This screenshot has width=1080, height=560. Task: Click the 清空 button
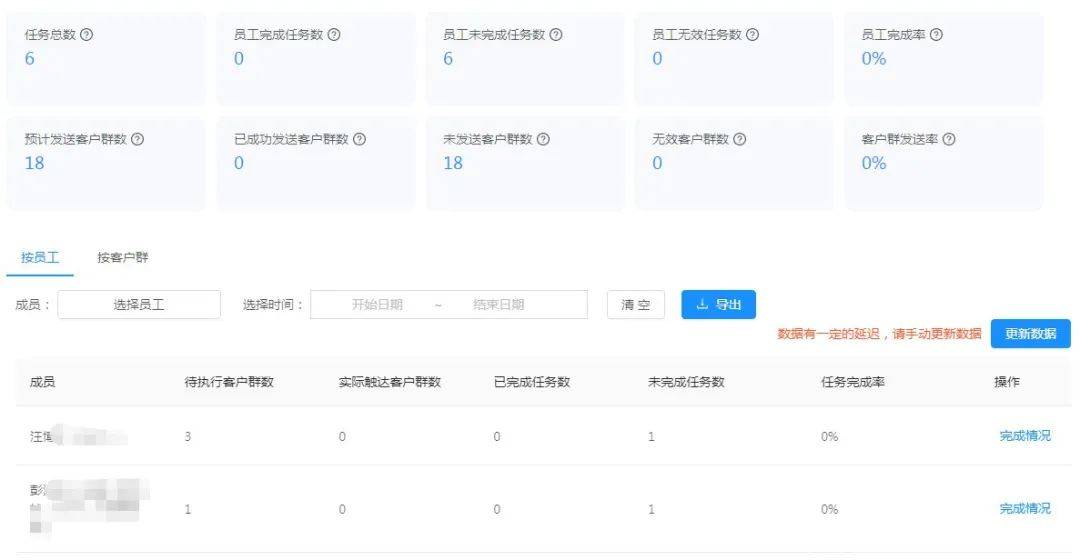pos(636,304)
